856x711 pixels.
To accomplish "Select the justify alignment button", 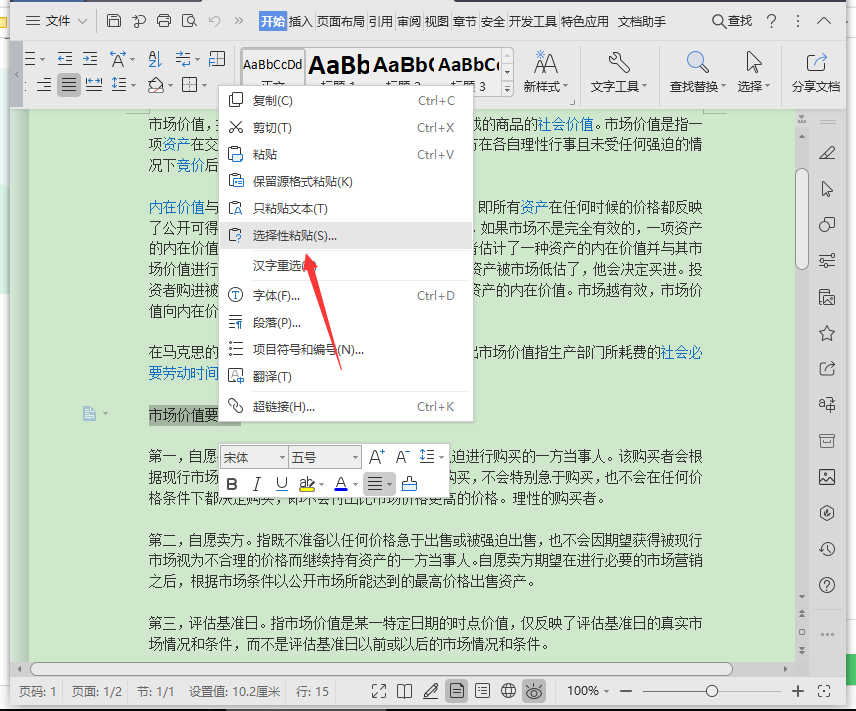I will point(69,85).
